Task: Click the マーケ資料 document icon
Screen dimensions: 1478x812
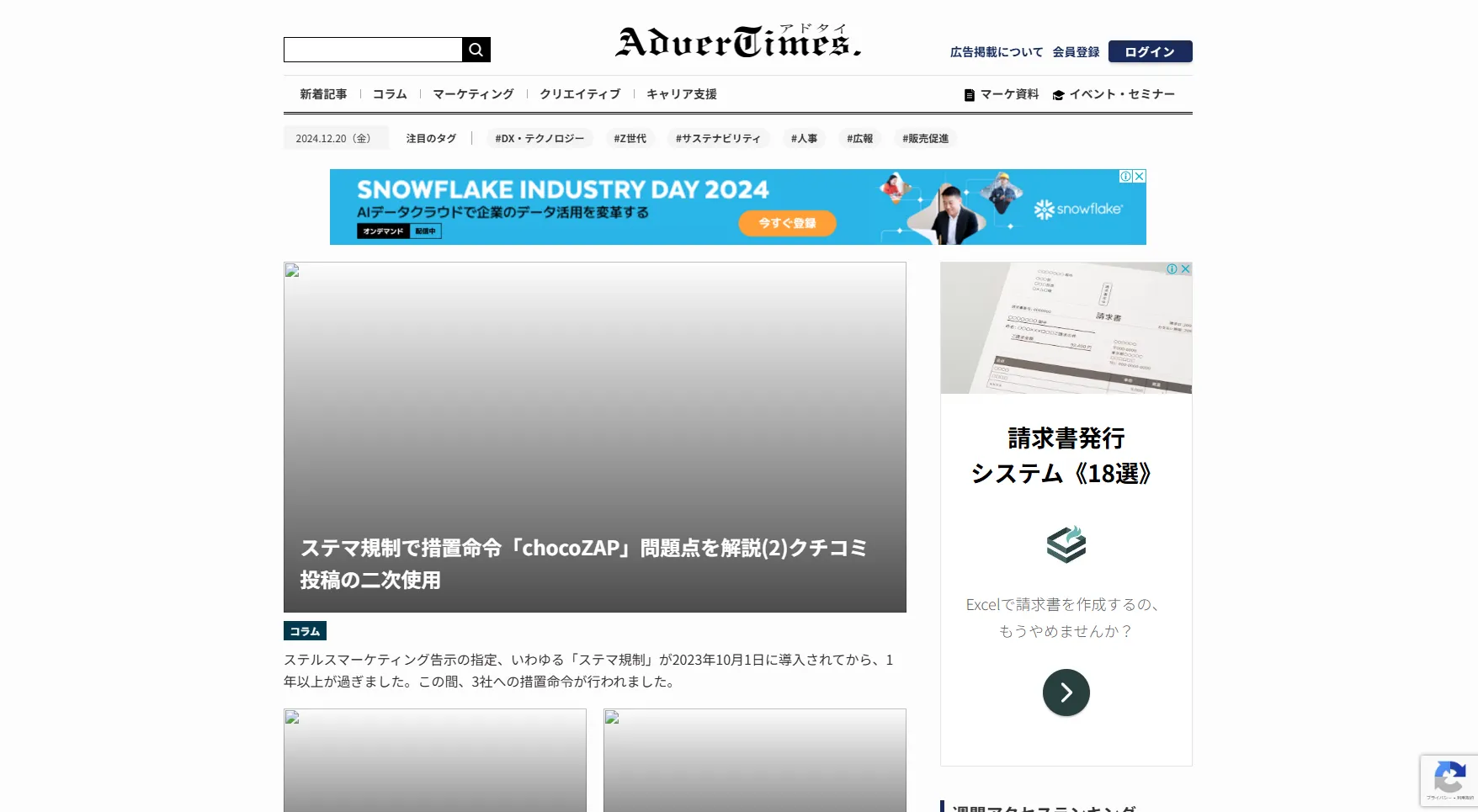Action: click(x=970, y=95)
